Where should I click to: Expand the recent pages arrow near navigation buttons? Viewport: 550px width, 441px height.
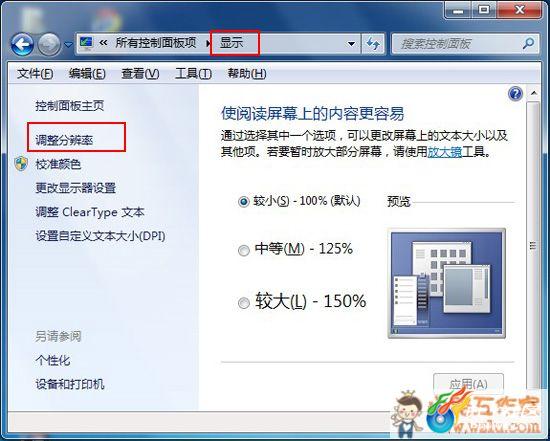(69, 45)
